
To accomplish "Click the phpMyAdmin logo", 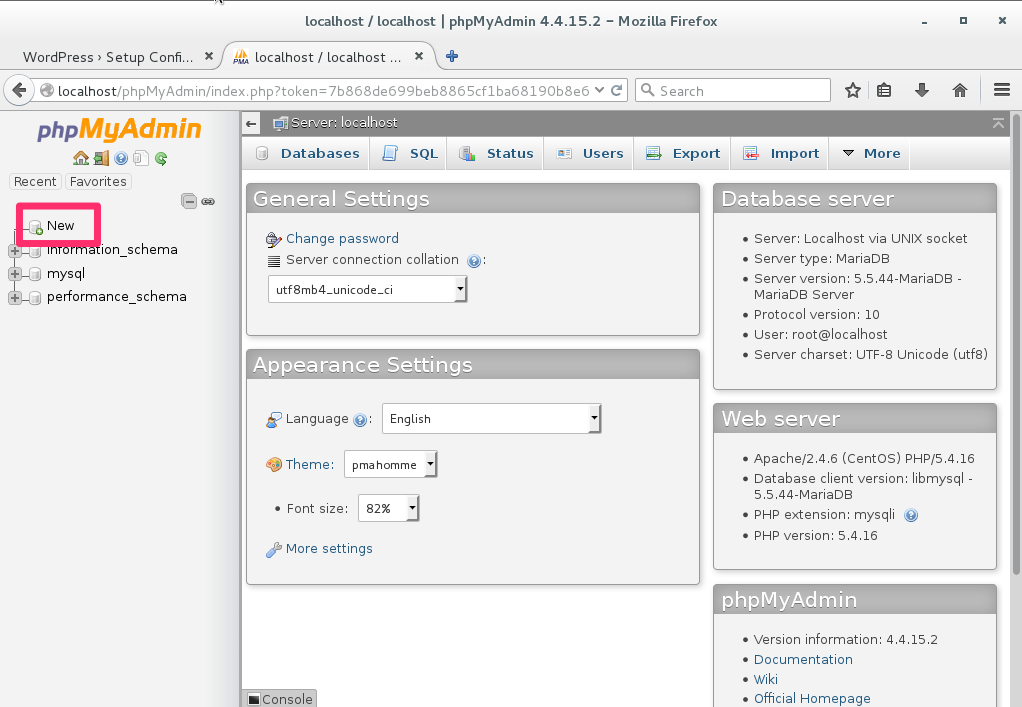I will [x=119, y=129].
